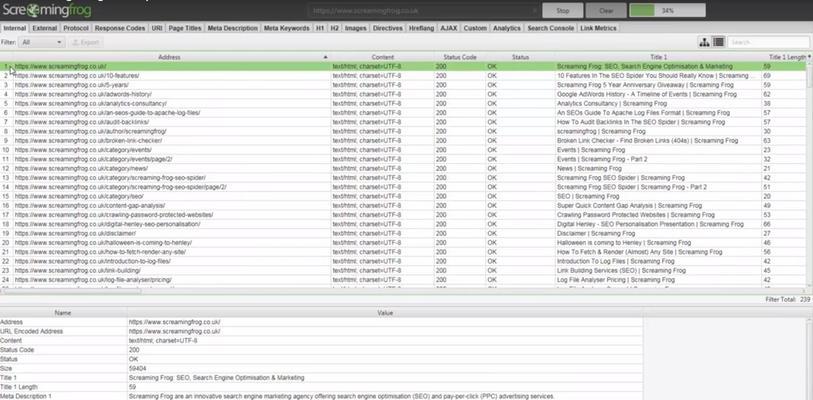Switch to the Meta Keywords tab
This screenshot has width=813, height=400.
[287, 29]
